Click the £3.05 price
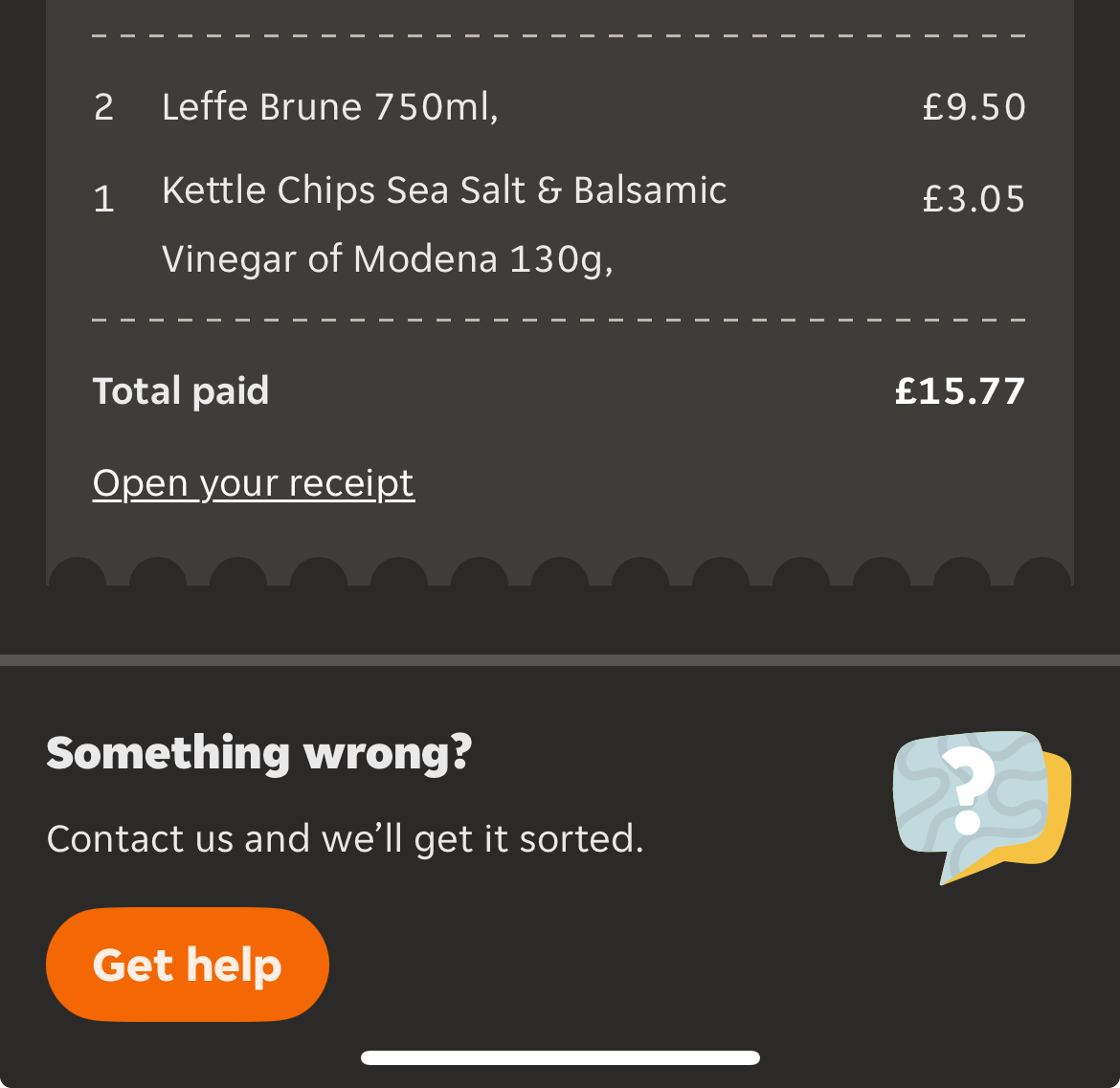This screenshot has width=1120, height=1088. coord(974,198)
